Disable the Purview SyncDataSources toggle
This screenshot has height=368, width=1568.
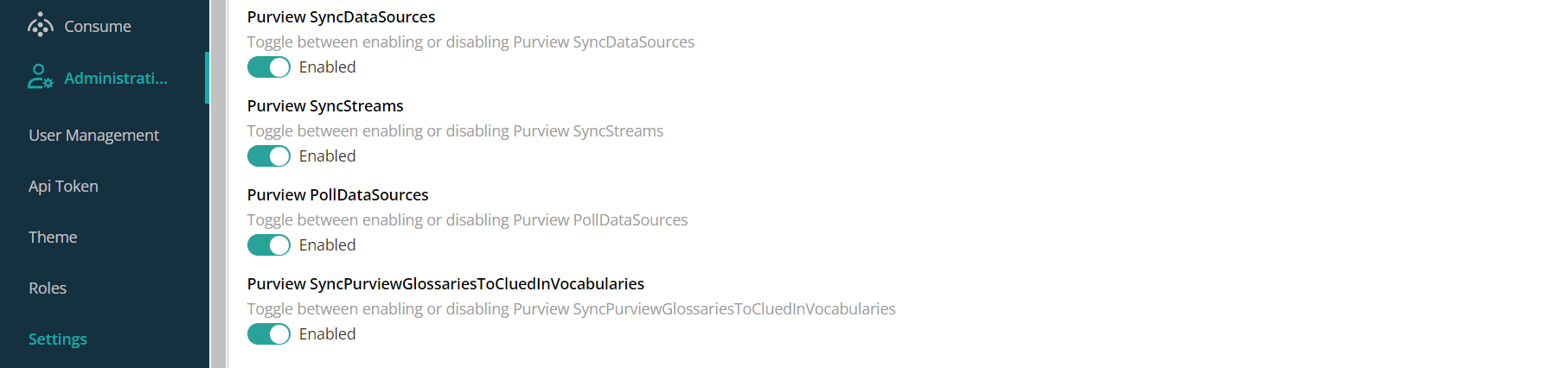[269, 67]
